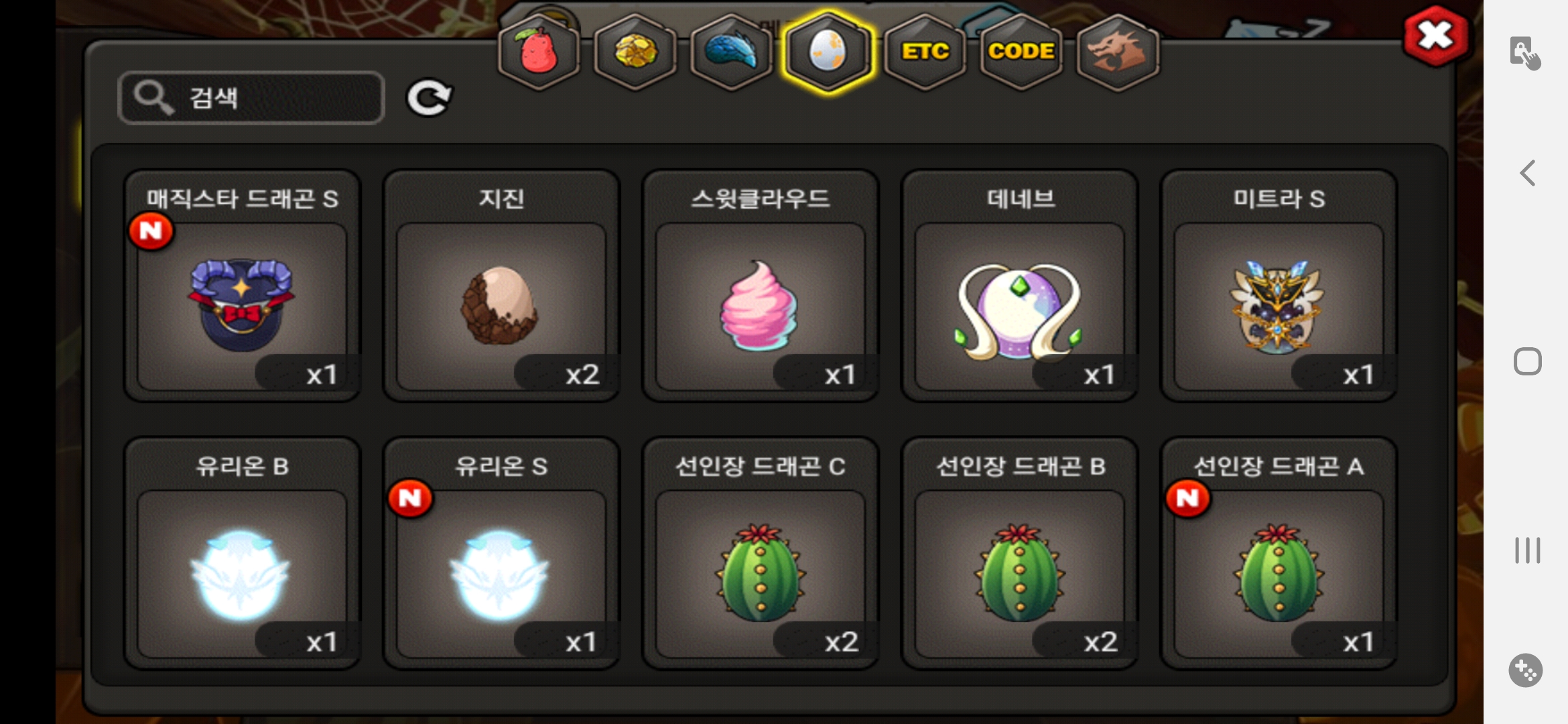Select the egg category tab

(x=828, y=52)
